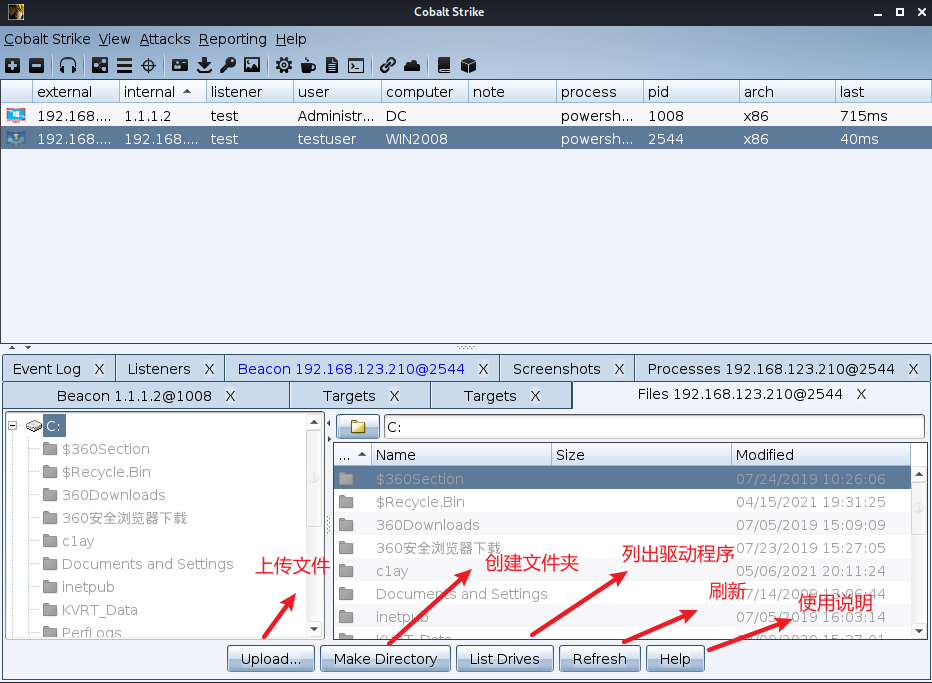Sort sessions by internal column
The width and height of the screenshot is (932, 683).
[x=162, y=92]
